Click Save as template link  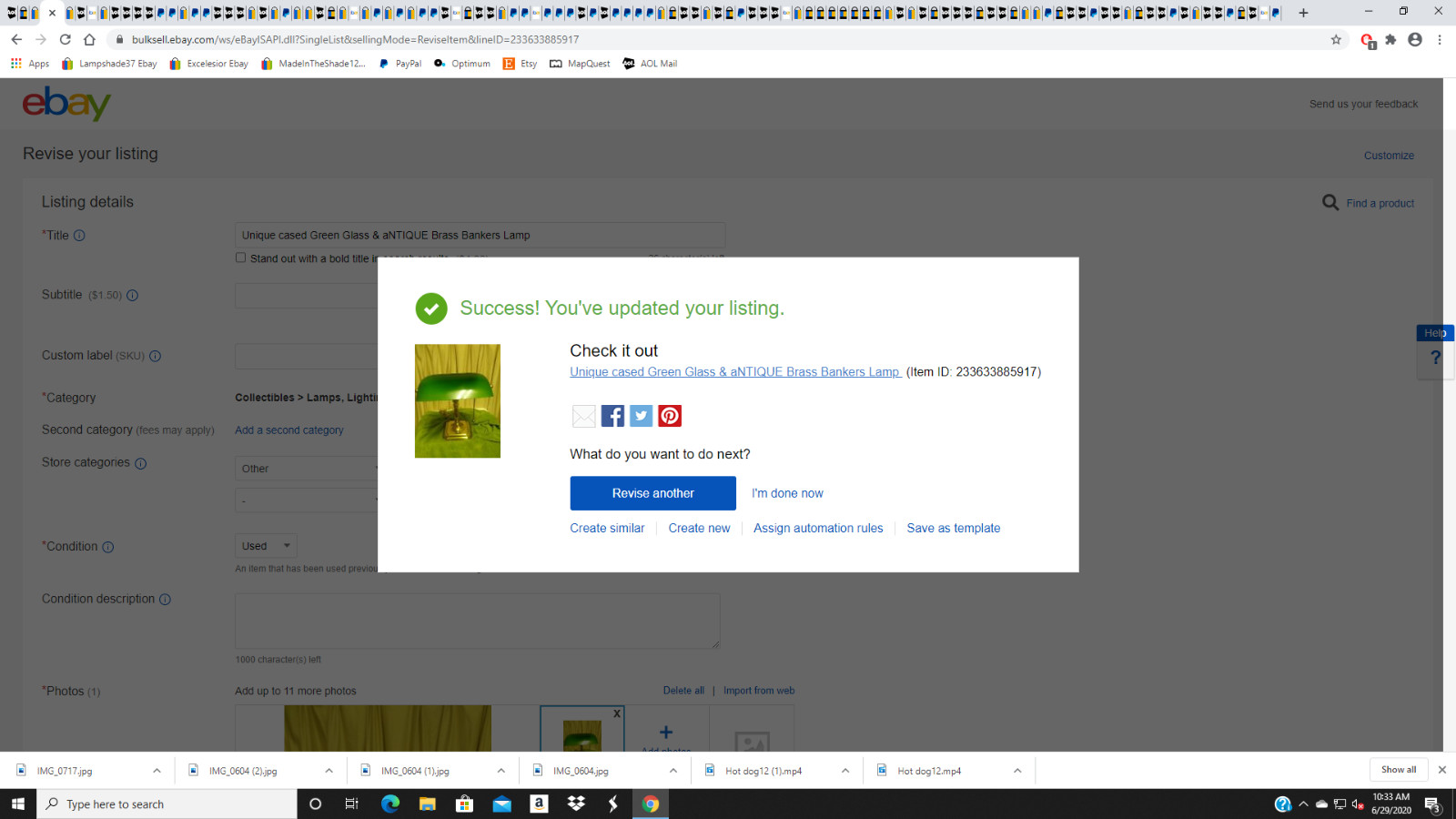point(954,528)
